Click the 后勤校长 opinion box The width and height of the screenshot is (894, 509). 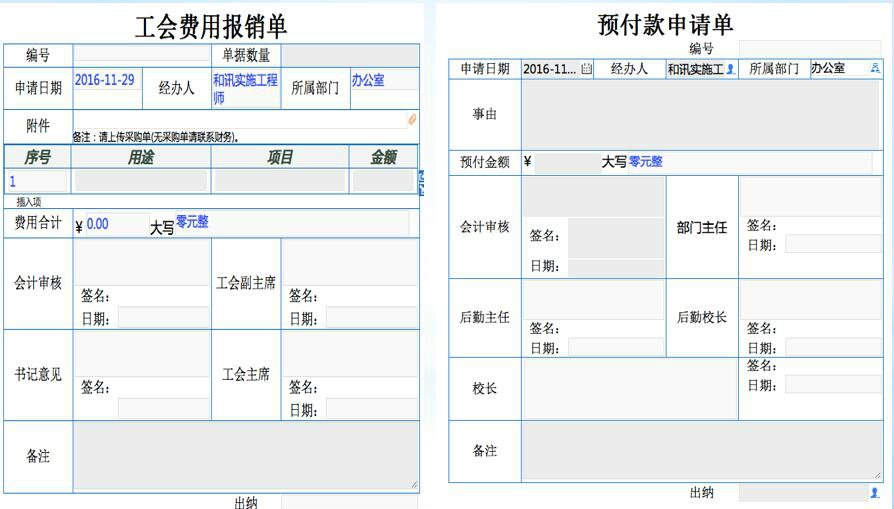tap(810, 299)
